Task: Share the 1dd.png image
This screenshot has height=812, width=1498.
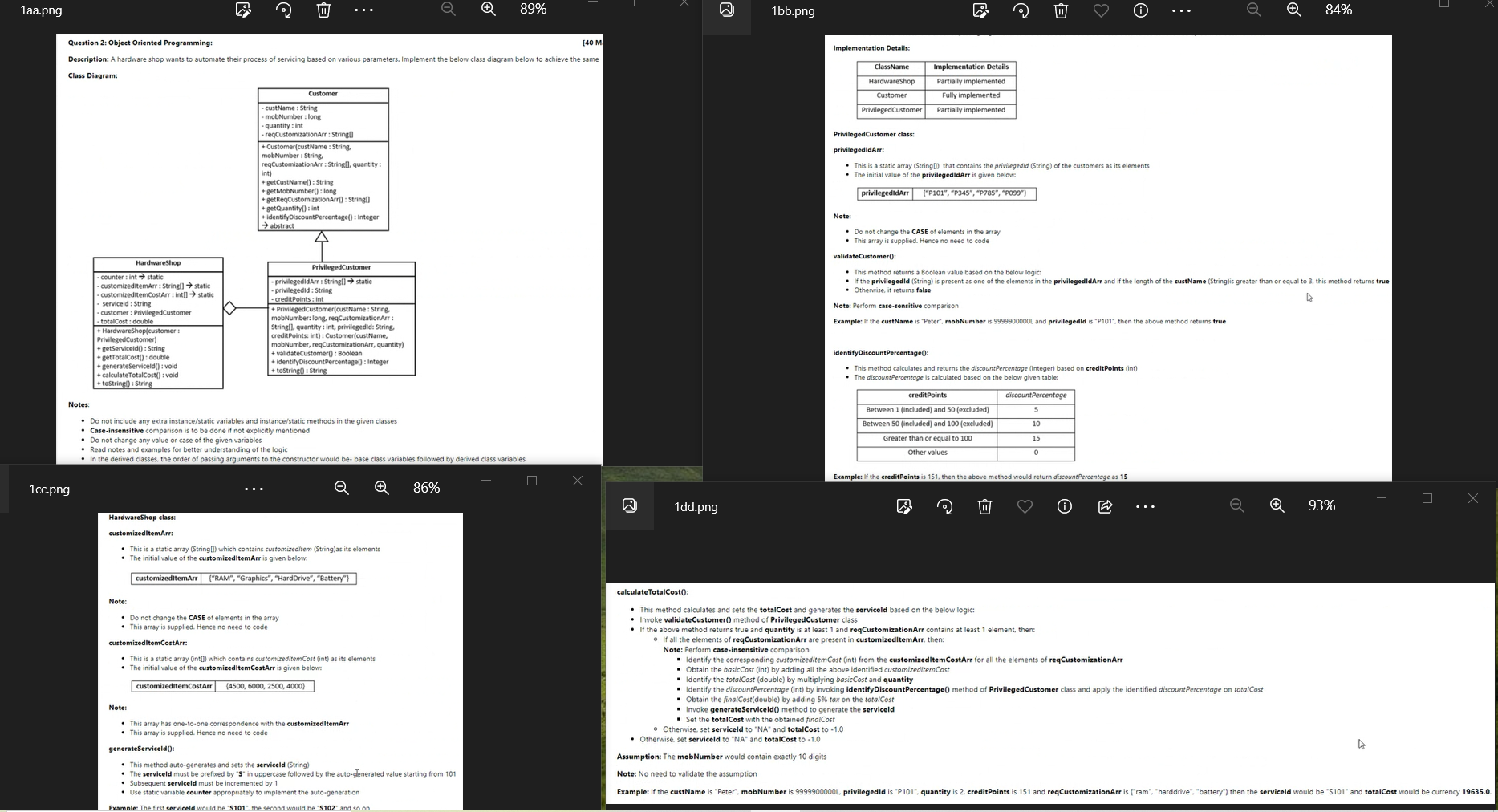Action: (x=1105, y=506)
